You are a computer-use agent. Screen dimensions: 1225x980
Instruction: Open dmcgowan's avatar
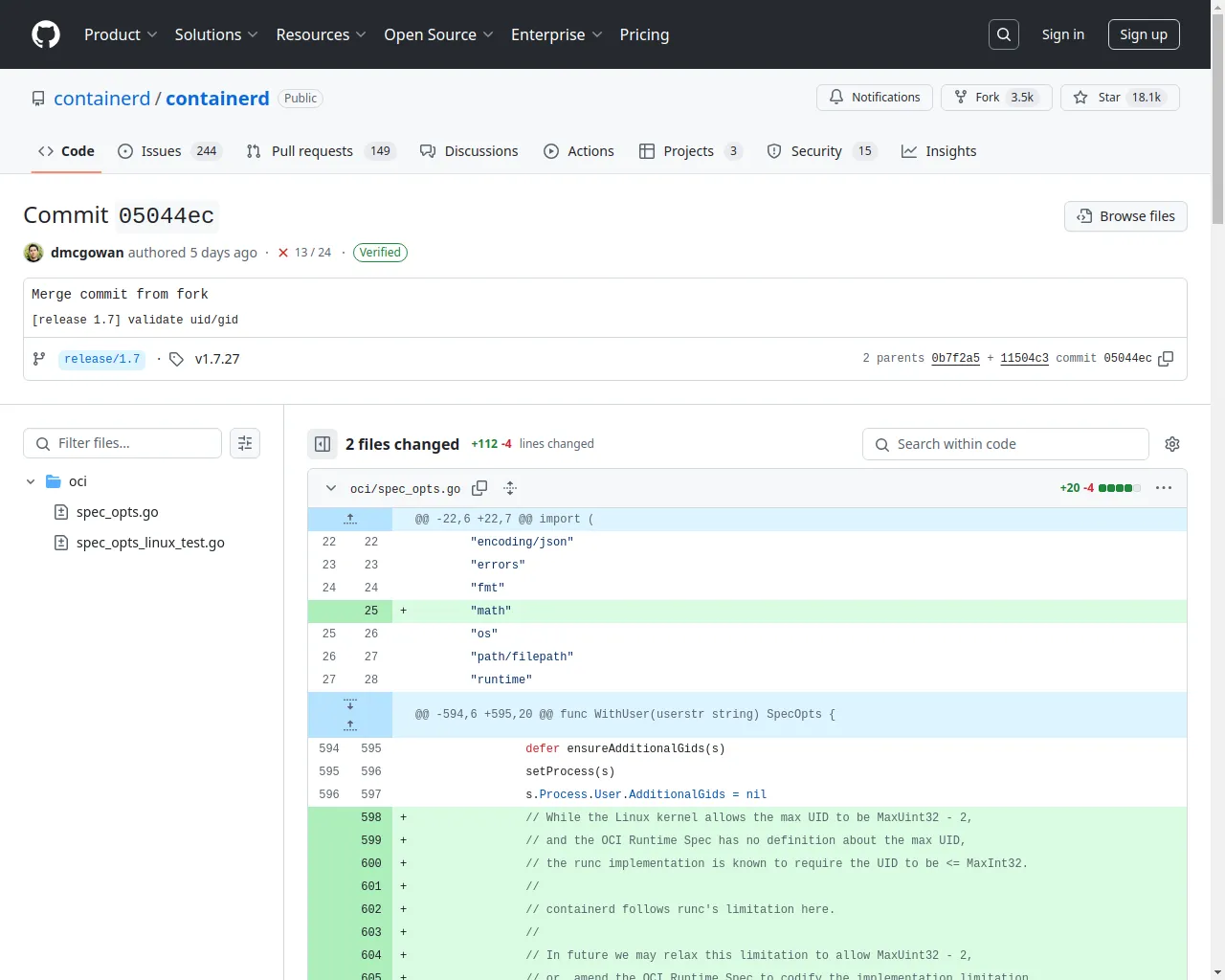(33, 253)
